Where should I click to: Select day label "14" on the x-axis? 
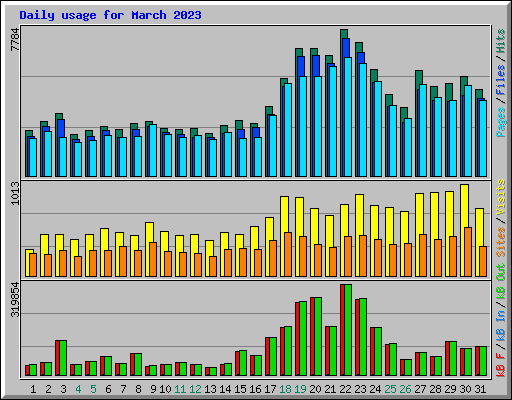(x=225, y=389)
